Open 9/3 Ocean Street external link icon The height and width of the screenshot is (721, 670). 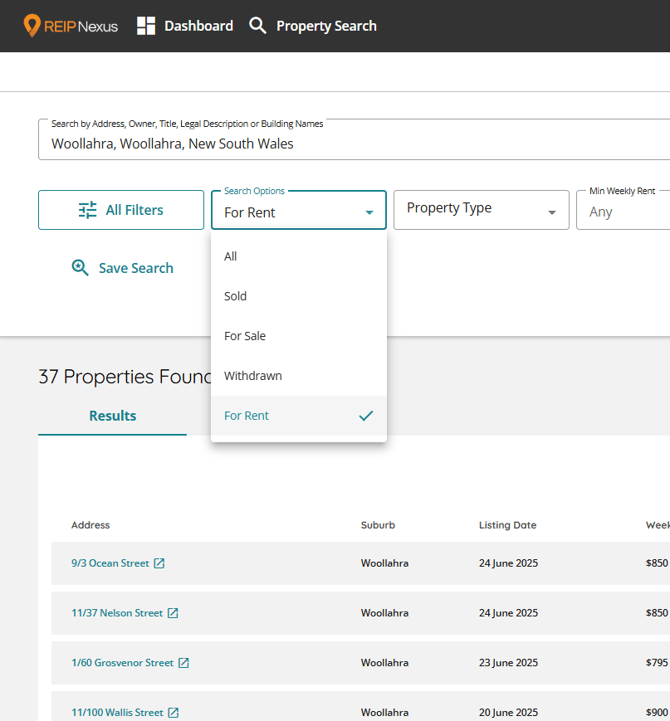click(x=159, y=563)
